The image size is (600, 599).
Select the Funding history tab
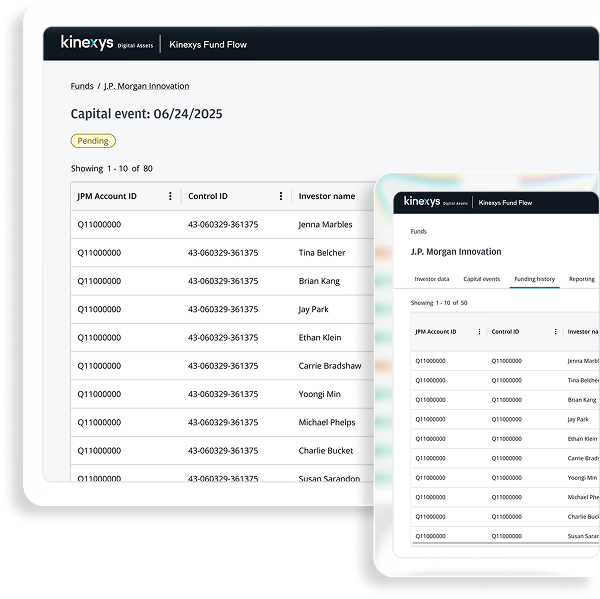pyautogui.click(x=535, y=279)
